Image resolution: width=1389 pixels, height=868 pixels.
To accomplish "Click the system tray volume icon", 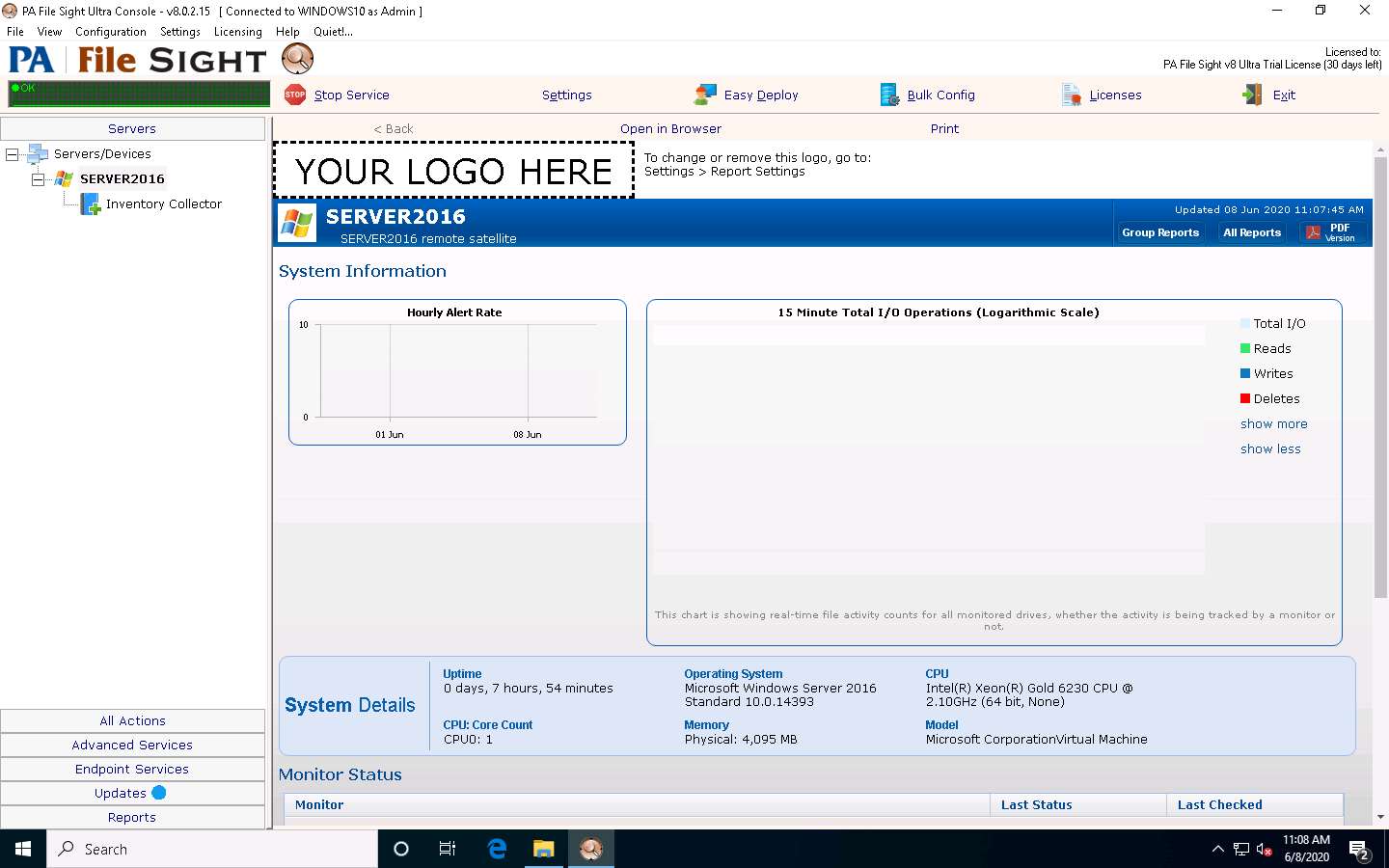I will pyautogui.click(x=1264, y=850).
